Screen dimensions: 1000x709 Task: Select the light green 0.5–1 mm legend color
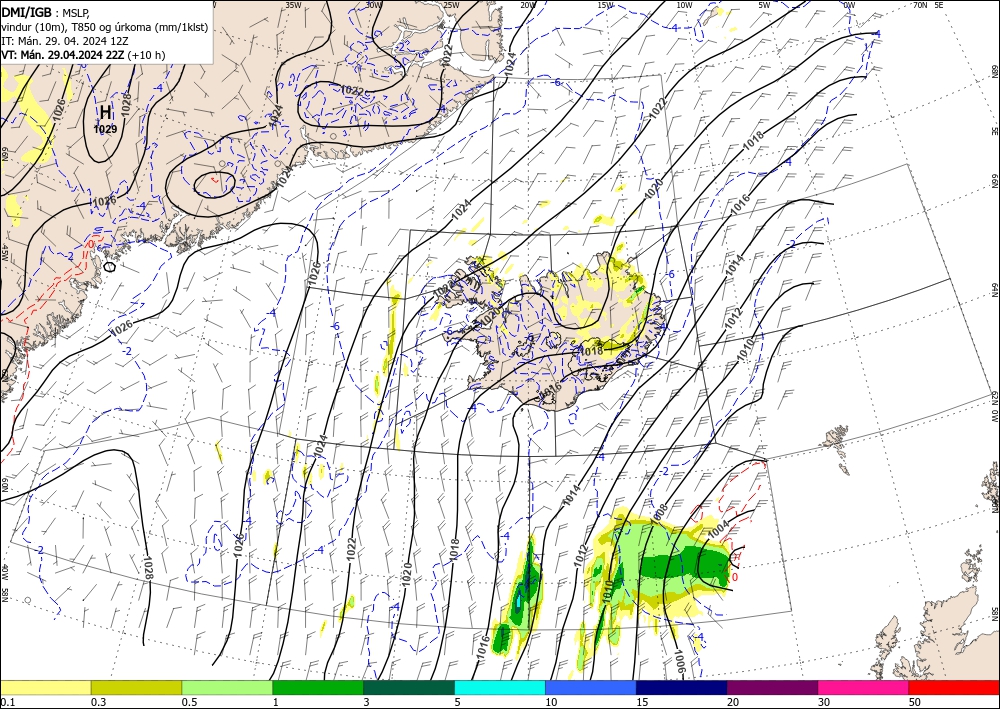point(227,687)
